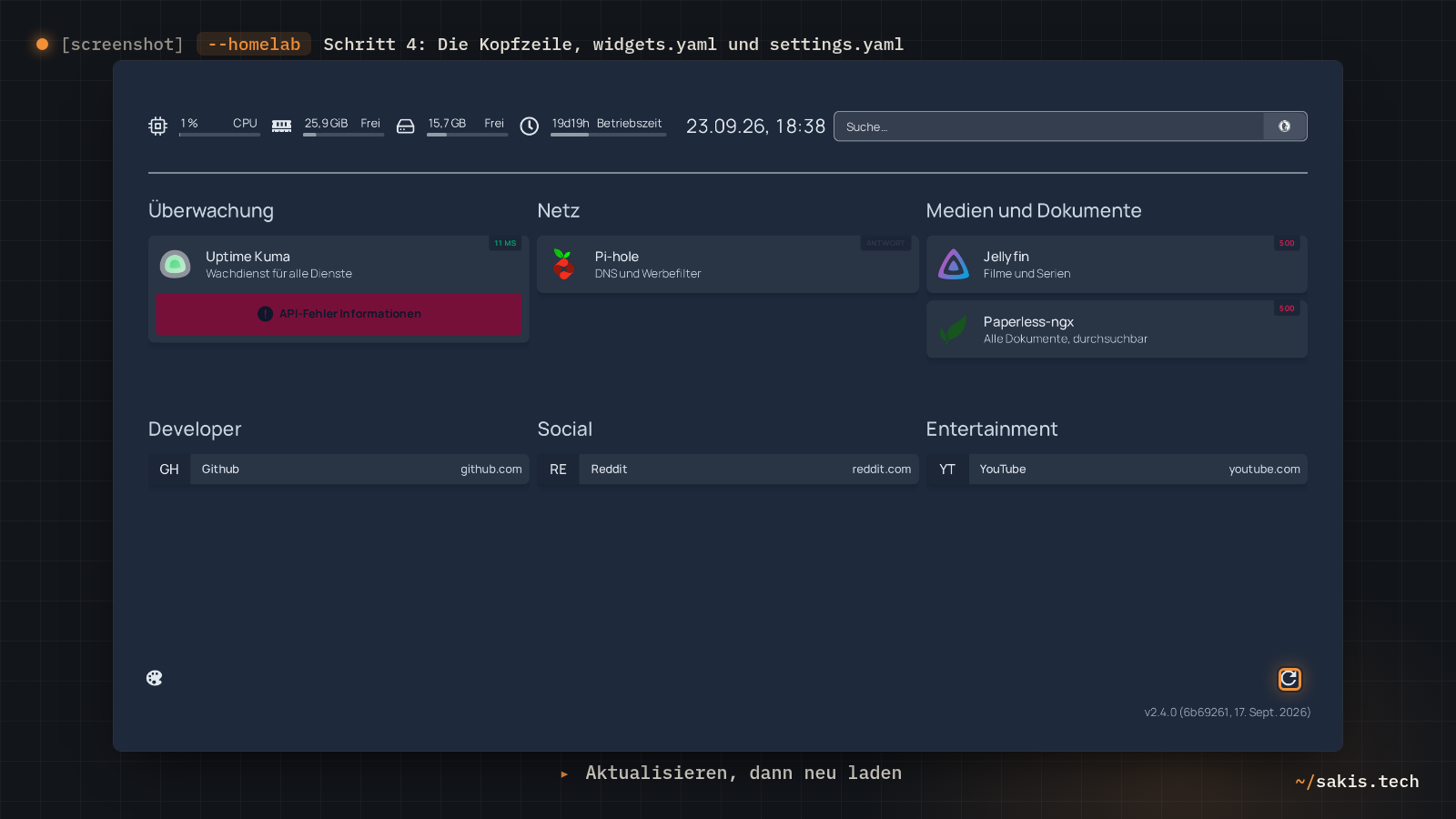Click the API error info icon

[266, 314]
